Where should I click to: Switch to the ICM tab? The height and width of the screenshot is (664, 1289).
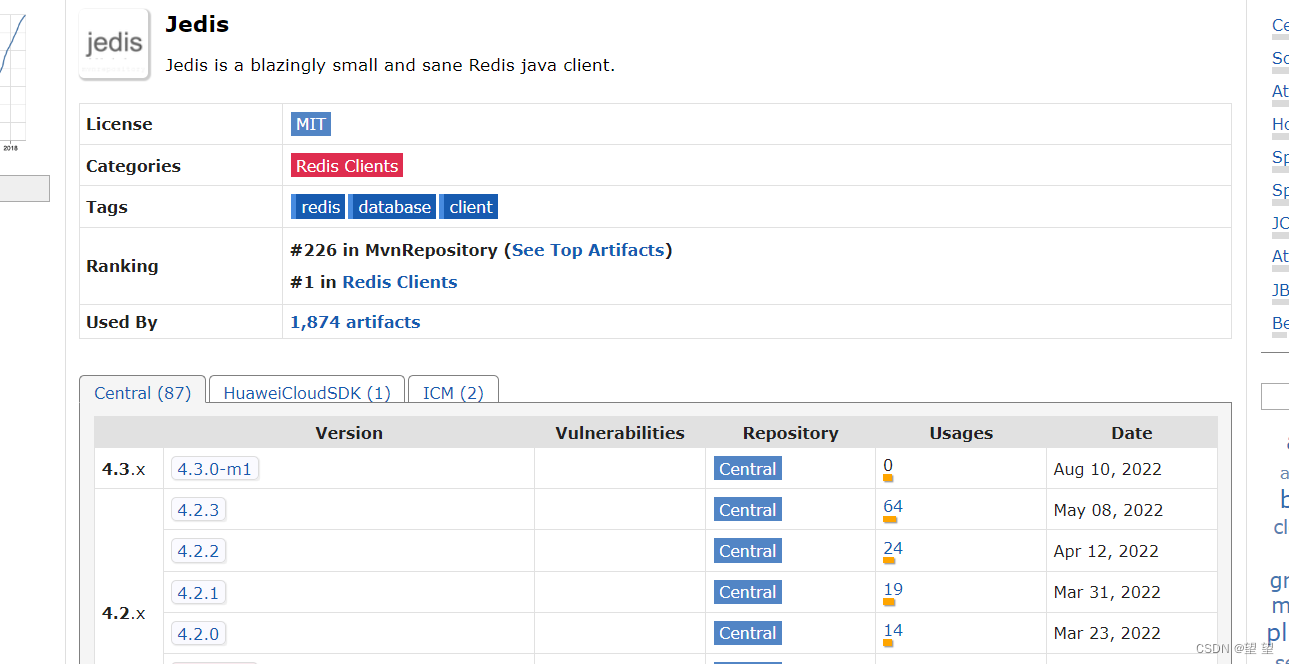[453, 392]
